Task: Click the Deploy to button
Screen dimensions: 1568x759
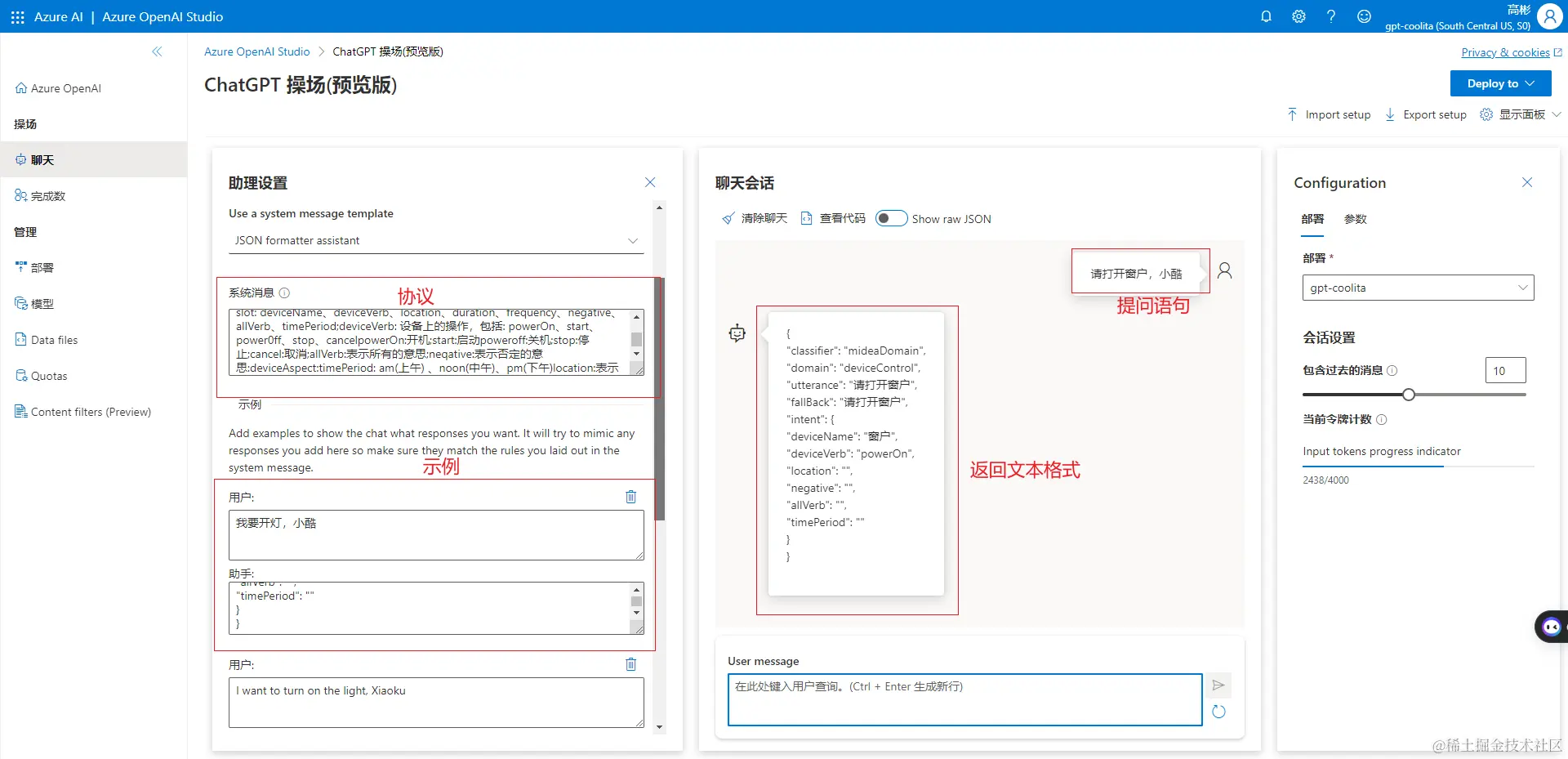Action: point(1500,83)
